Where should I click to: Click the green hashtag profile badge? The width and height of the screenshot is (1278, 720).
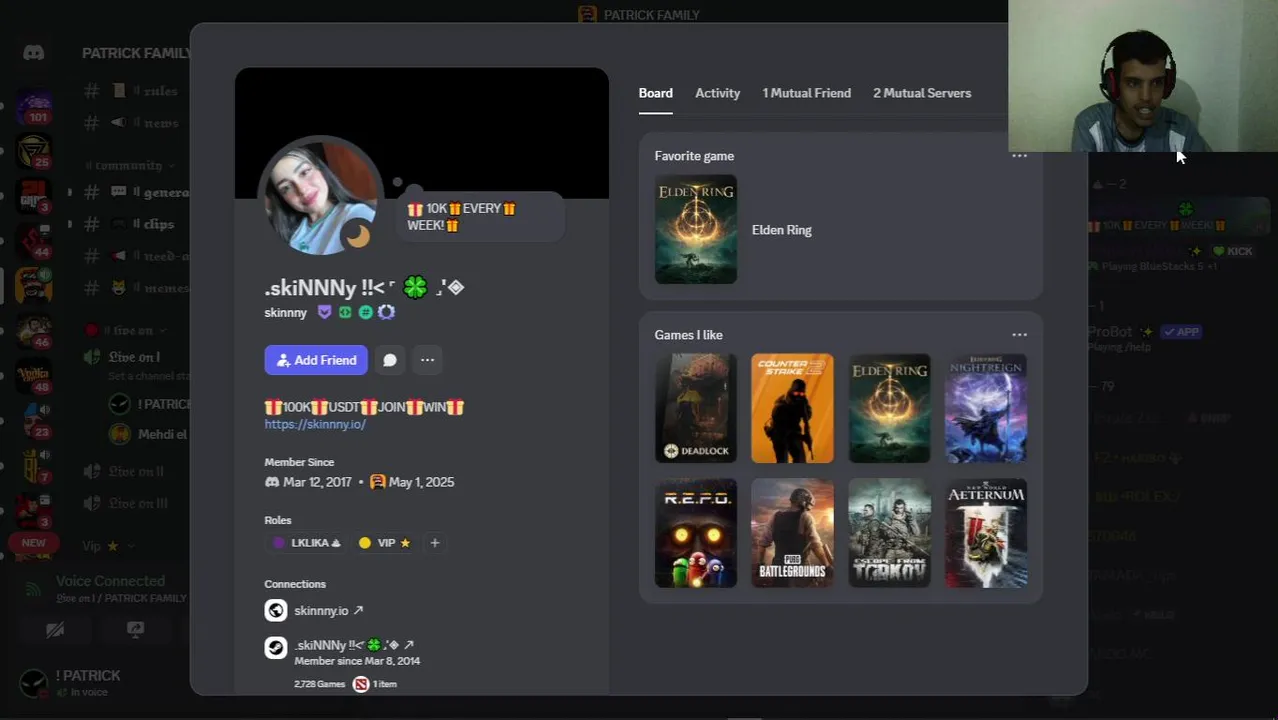tap(365, 312)
